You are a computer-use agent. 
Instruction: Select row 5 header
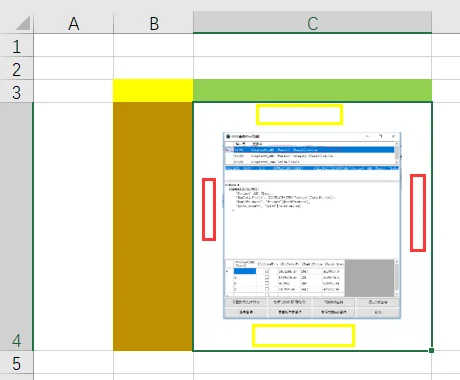pos(17,362)
